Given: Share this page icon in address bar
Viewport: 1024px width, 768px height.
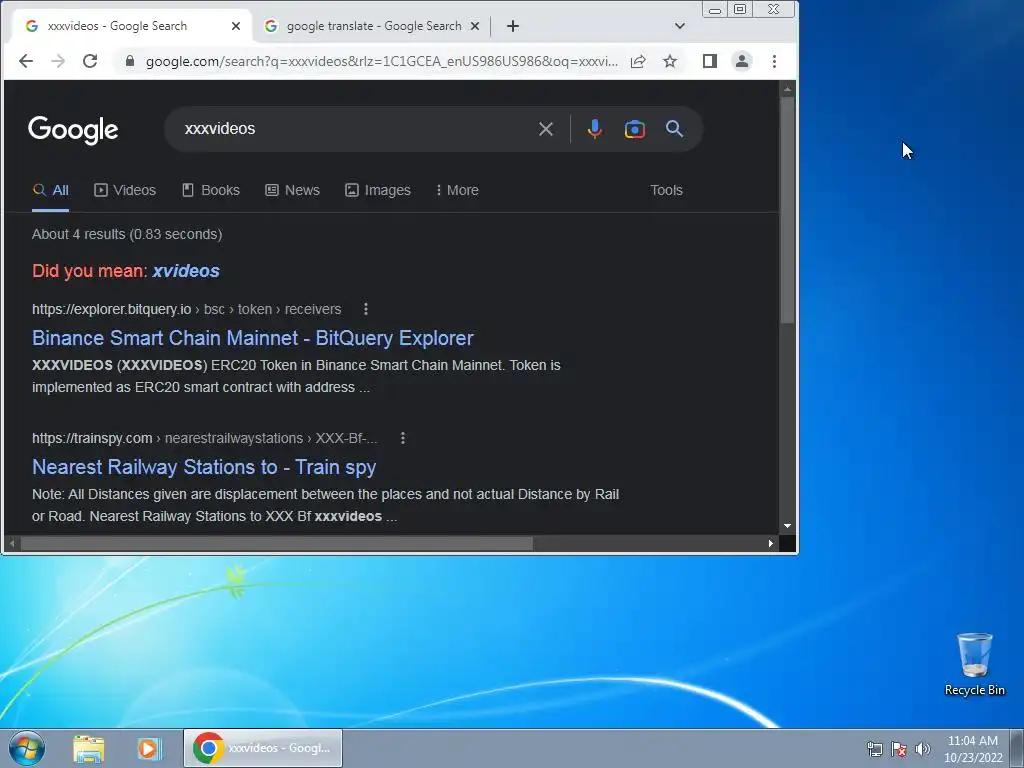Looking at the screenshot, I should coord(638,61).
